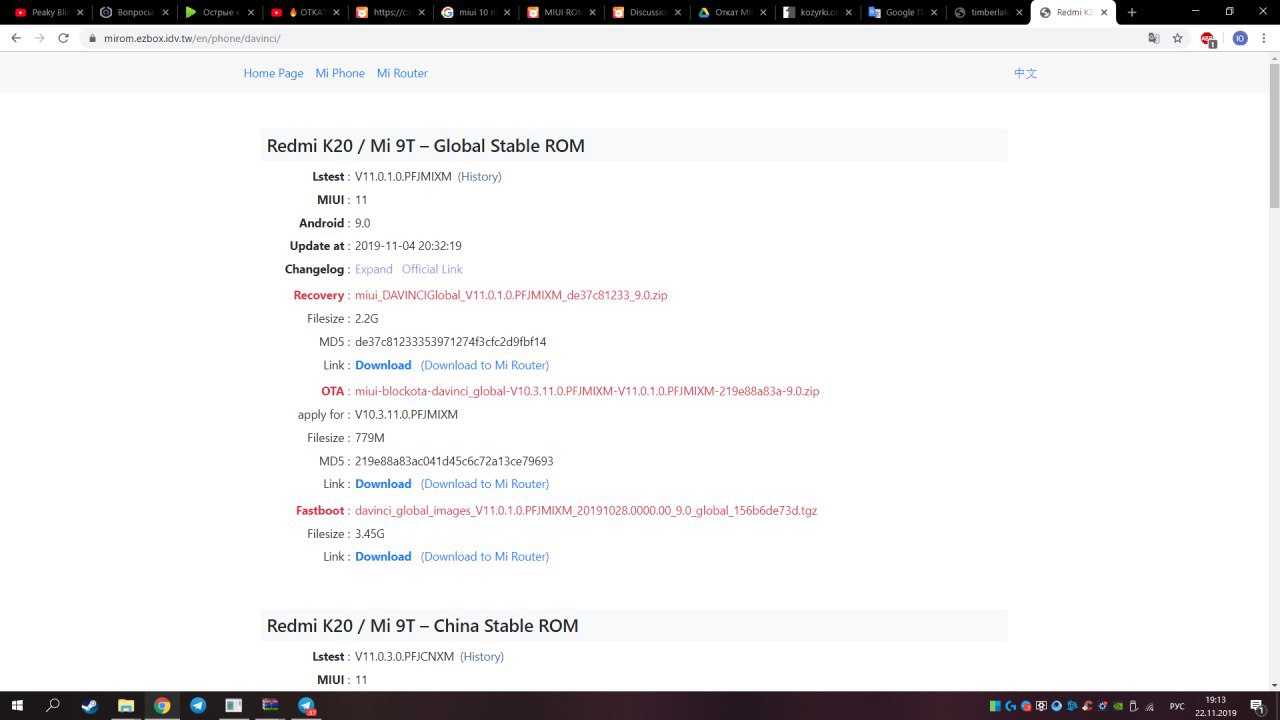Download the 3.45G Fastboot image
Image resolution: width=1280 pixels, height=720 pixels.
point(383,556)
